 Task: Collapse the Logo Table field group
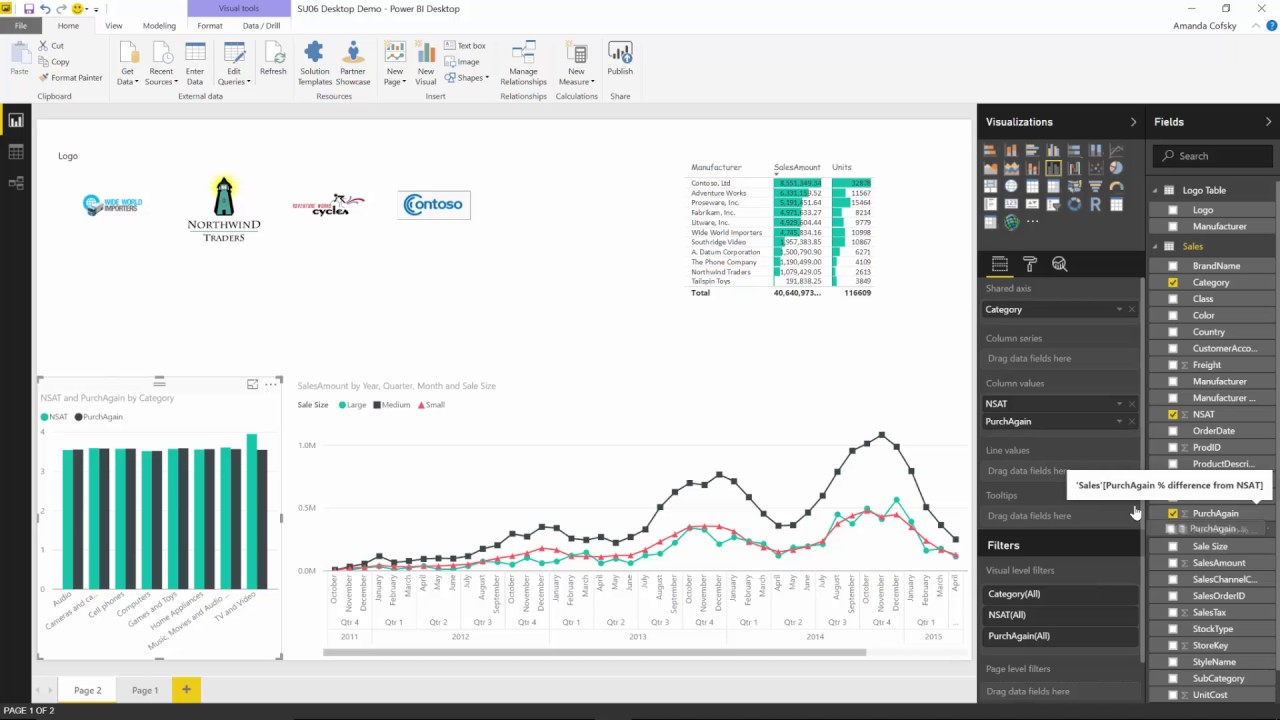1155,190
